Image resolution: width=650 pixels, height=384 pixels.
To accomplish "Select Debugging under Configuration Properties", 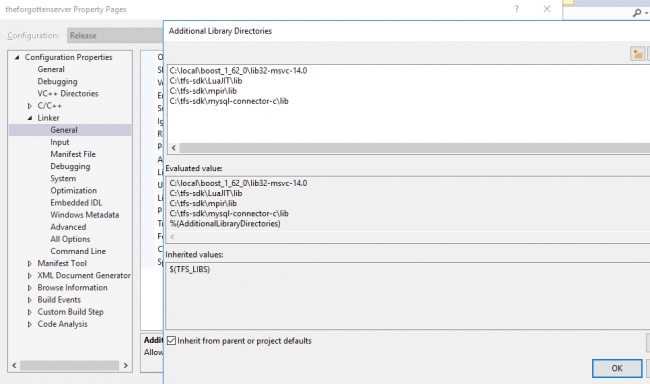I will tap(57, 81).
